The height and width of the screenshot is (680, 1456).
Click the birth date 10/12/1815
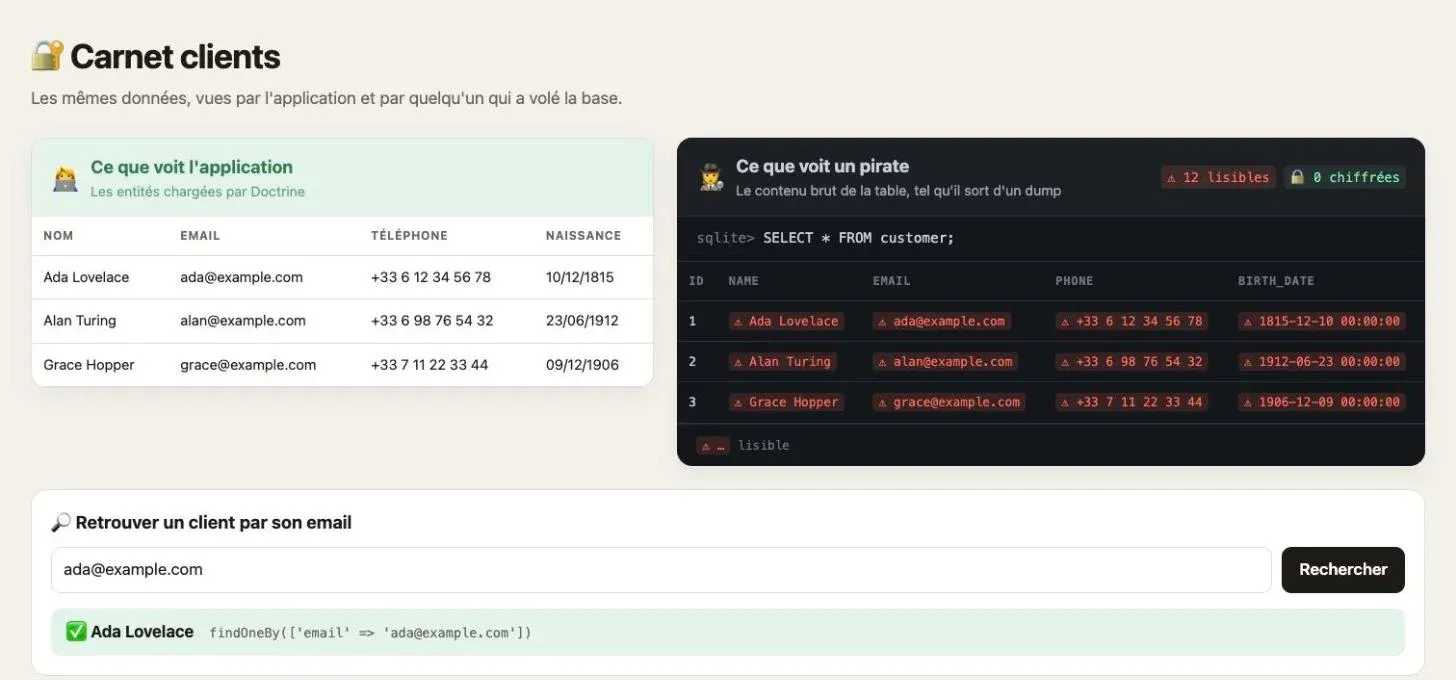coord(580,277)
